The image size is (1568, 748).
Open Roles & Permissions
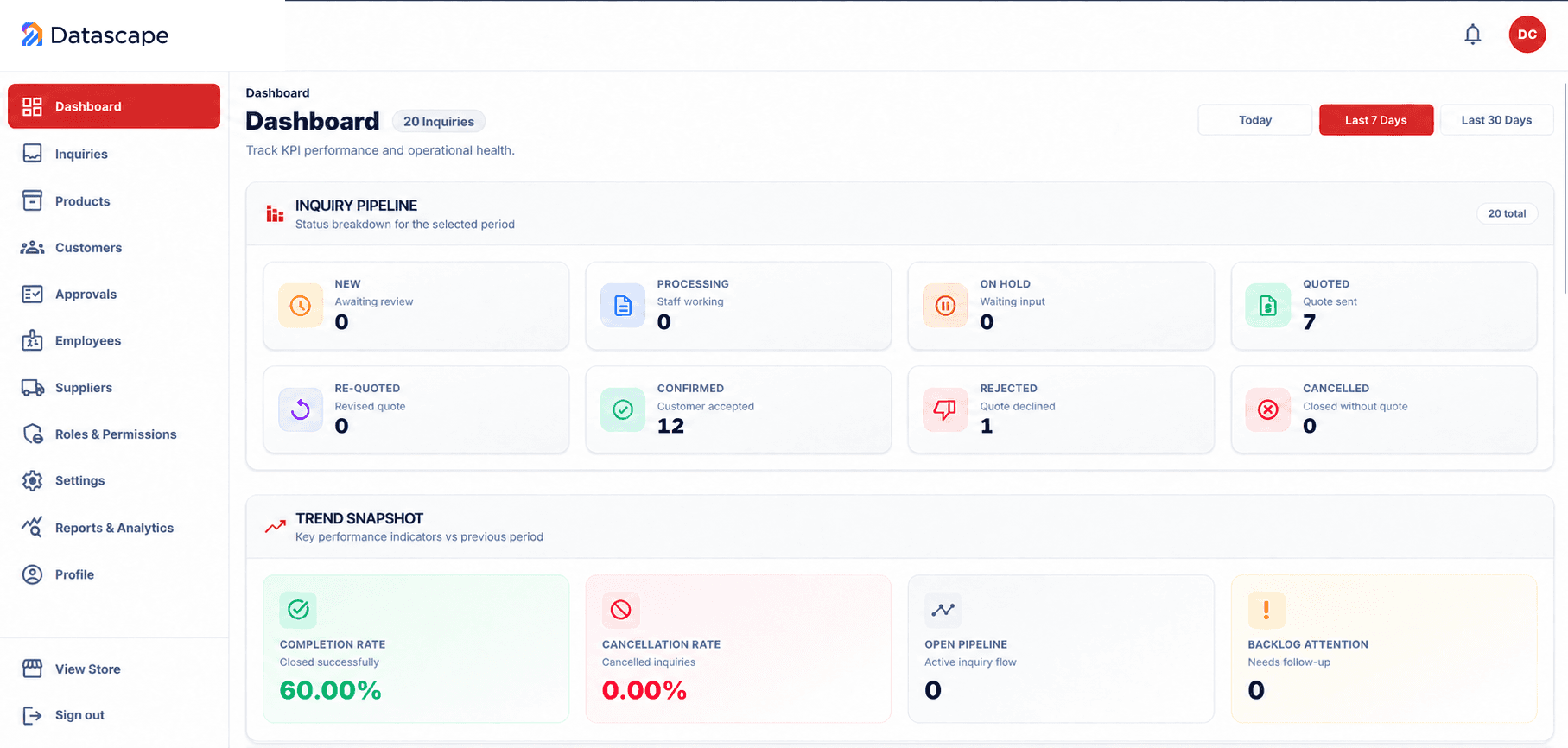point(114,434)
